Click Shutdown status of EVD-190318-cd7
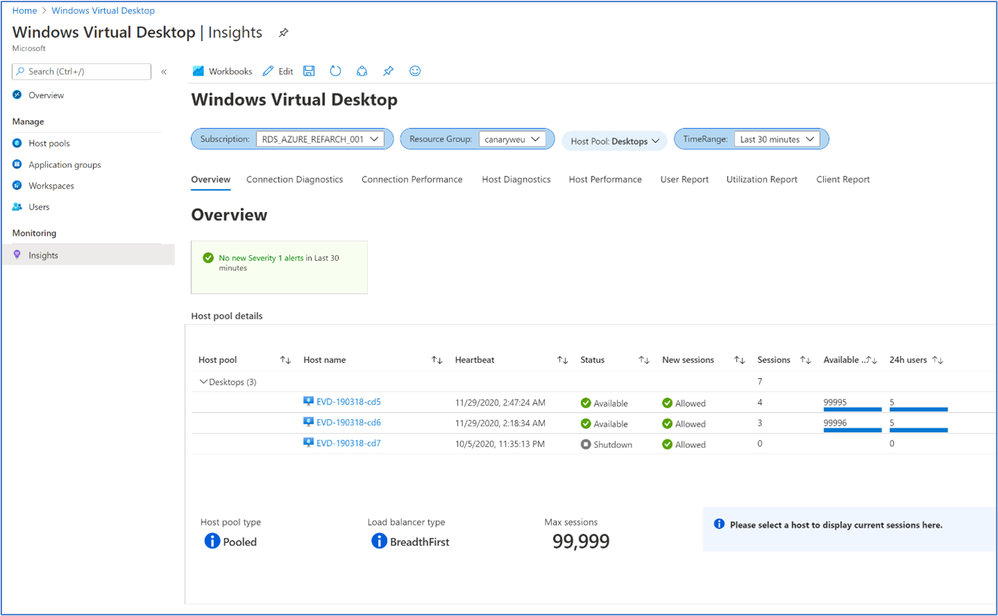 point(607,444)
